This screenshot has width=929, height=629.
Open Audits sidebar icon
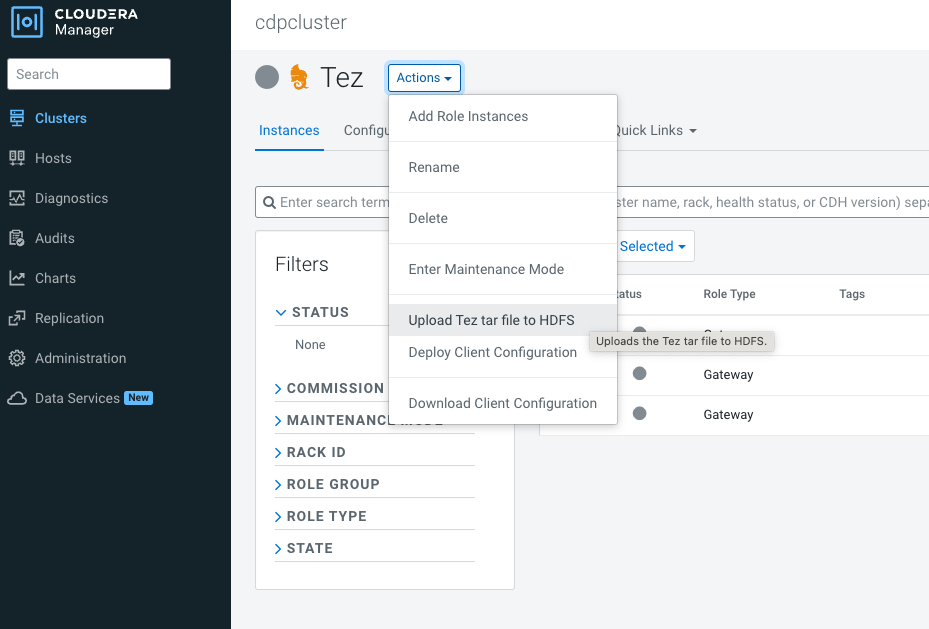17,238
